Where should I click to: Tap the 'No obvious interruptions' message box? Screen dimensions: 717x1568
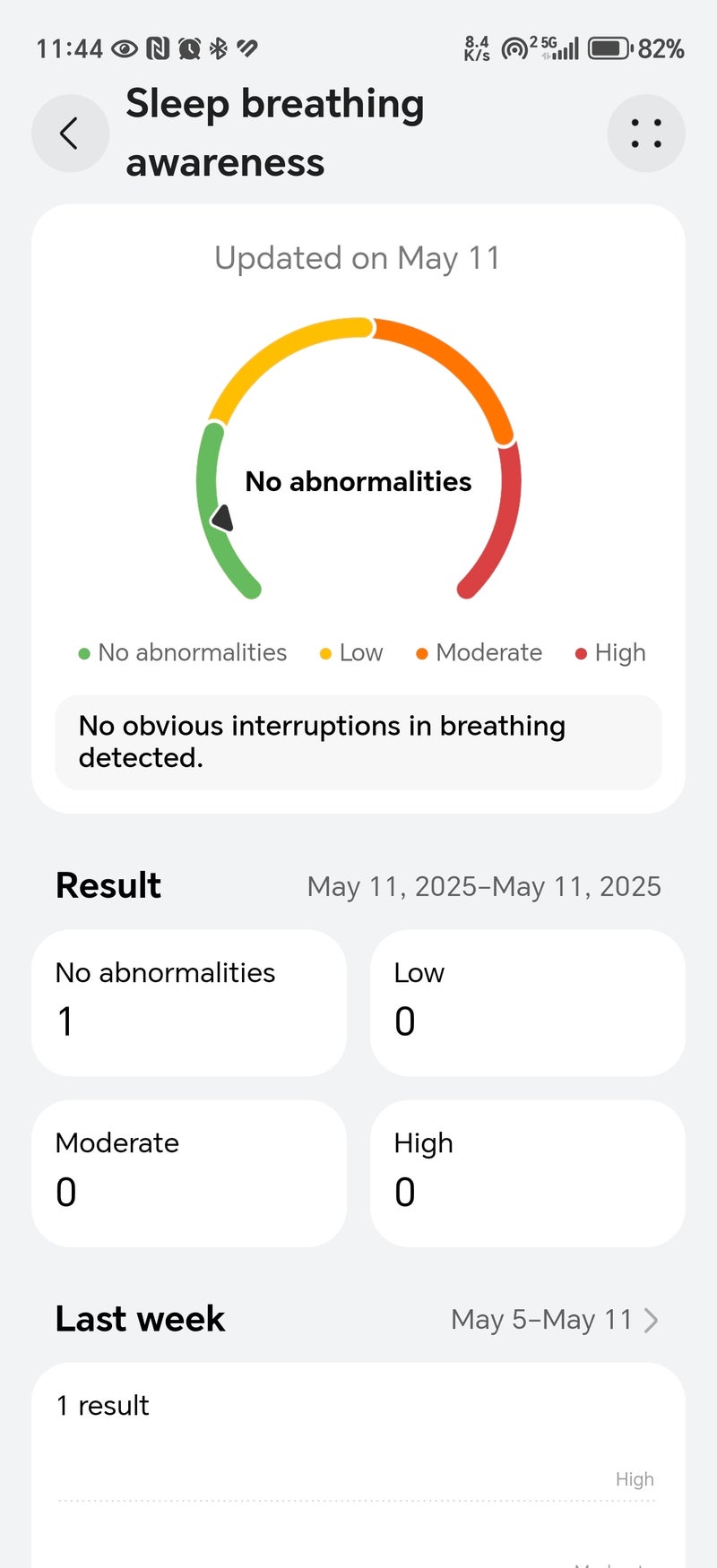tap(358, 742)
